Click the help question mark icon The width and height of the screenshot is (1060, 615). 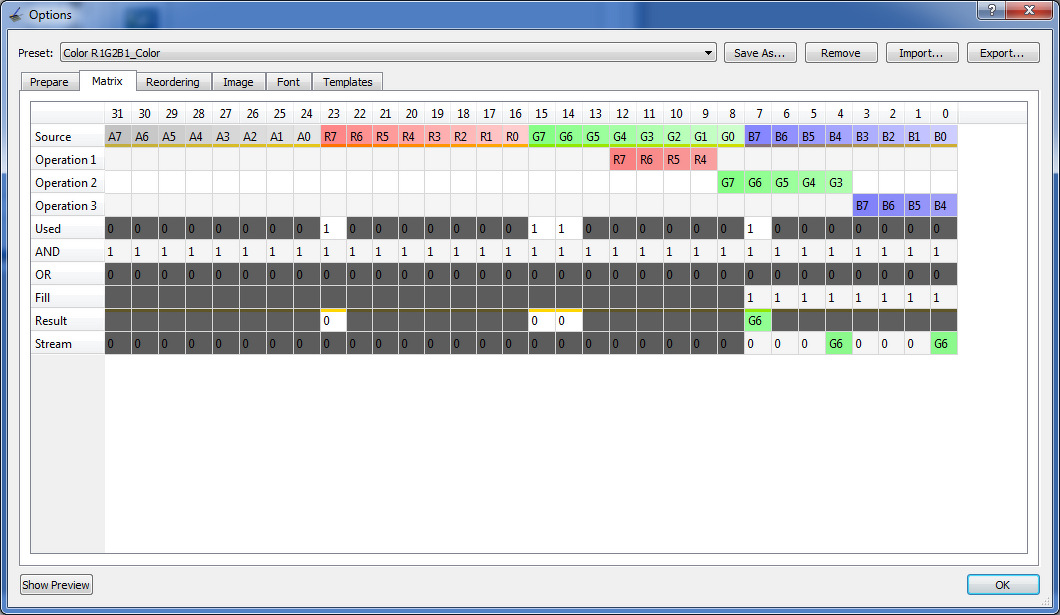coord(992,10)
